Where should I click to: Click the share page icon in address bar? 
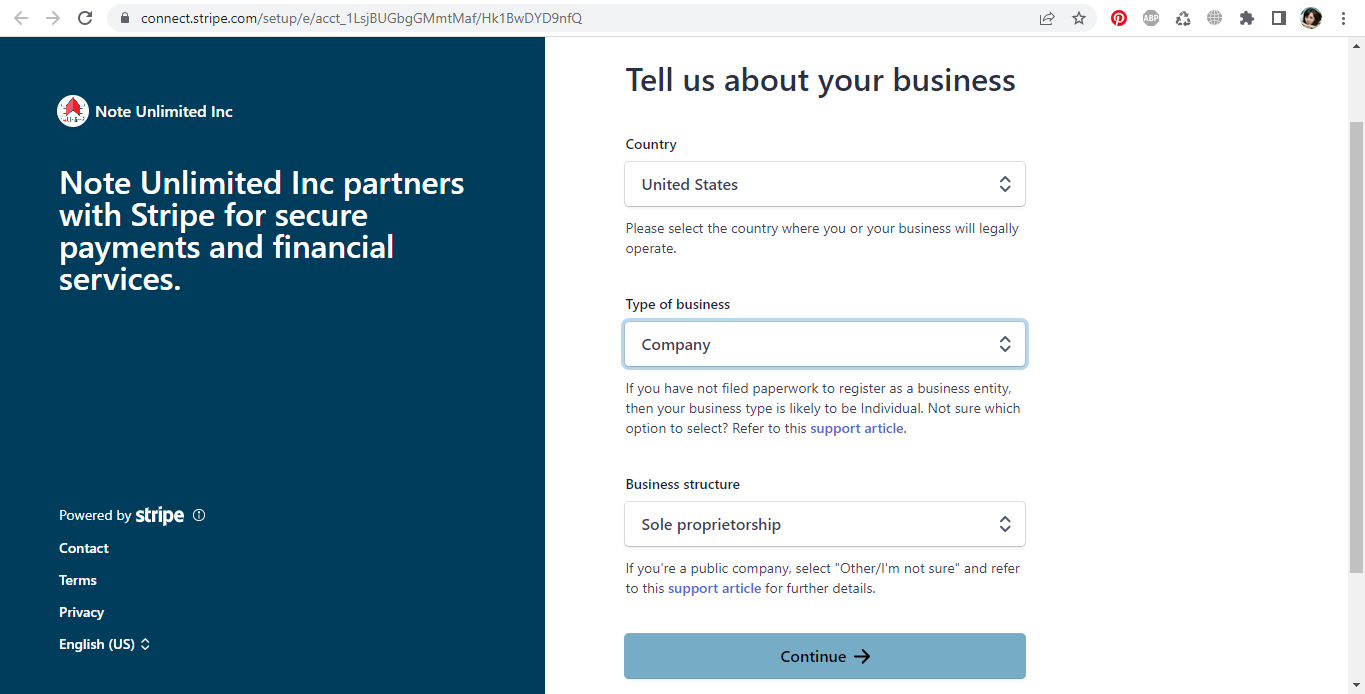click(x=1047, y=18)
